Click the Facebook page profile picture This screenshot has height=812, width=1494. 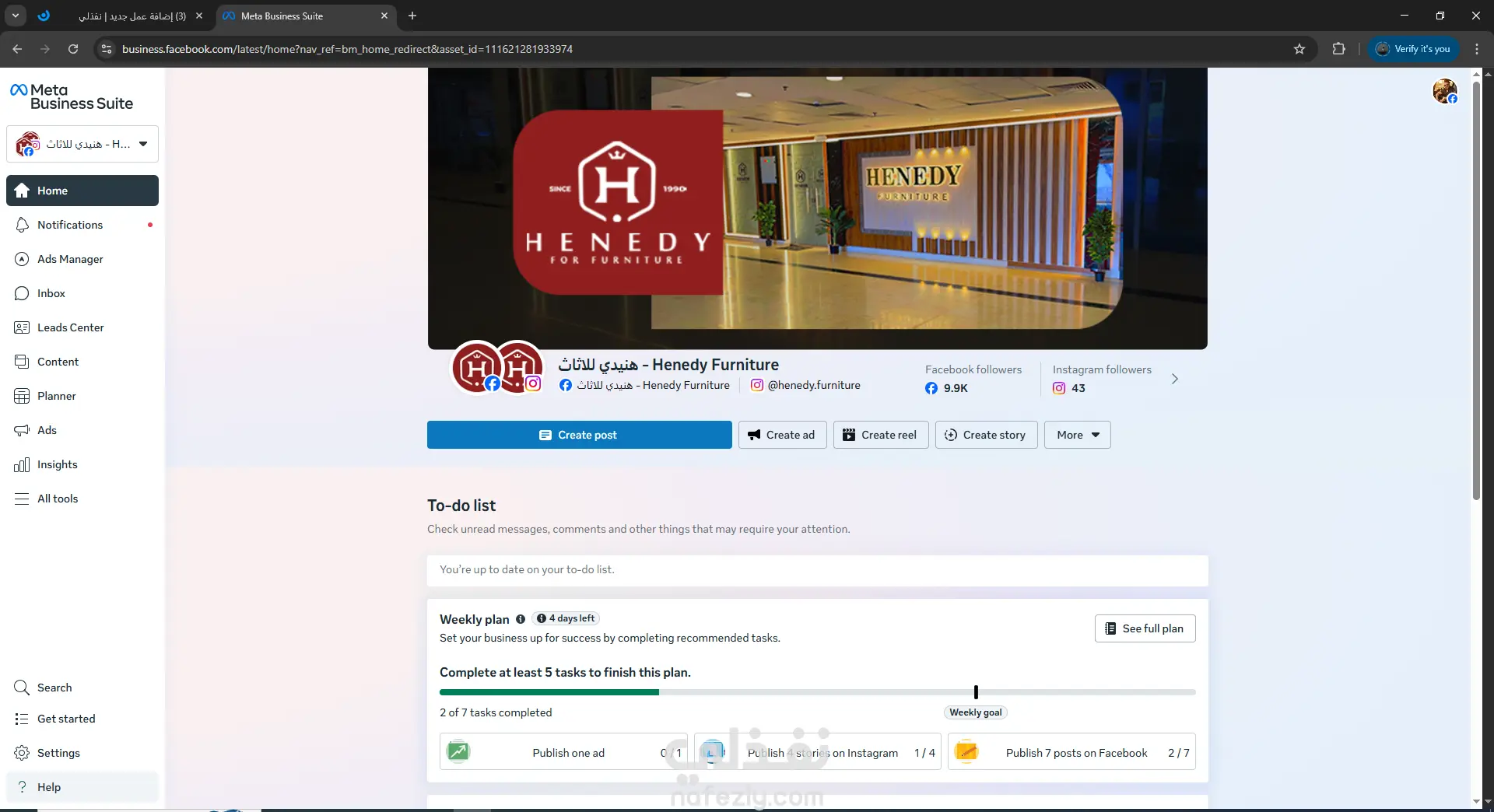click(x=476, y=367)
